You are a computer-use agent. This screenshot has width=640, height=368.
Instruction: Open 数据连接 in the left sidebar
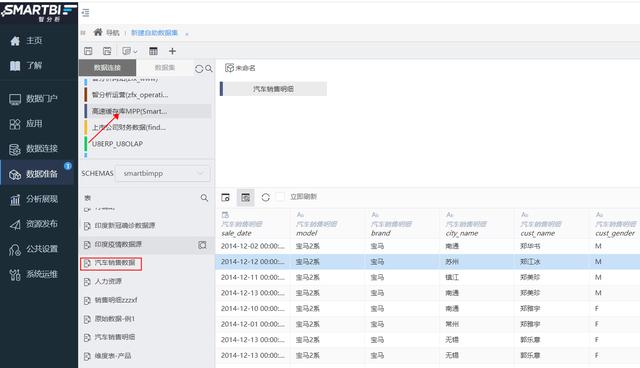tap(41, 149)
